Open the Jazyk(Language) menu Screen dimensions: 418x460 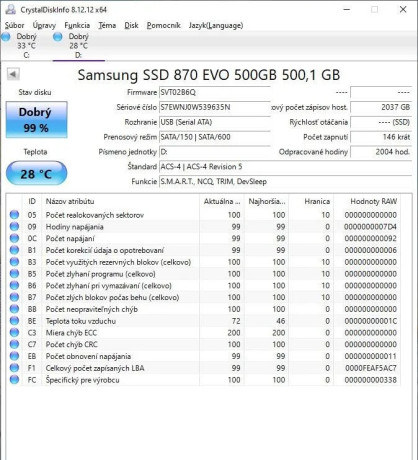point(216,25)
